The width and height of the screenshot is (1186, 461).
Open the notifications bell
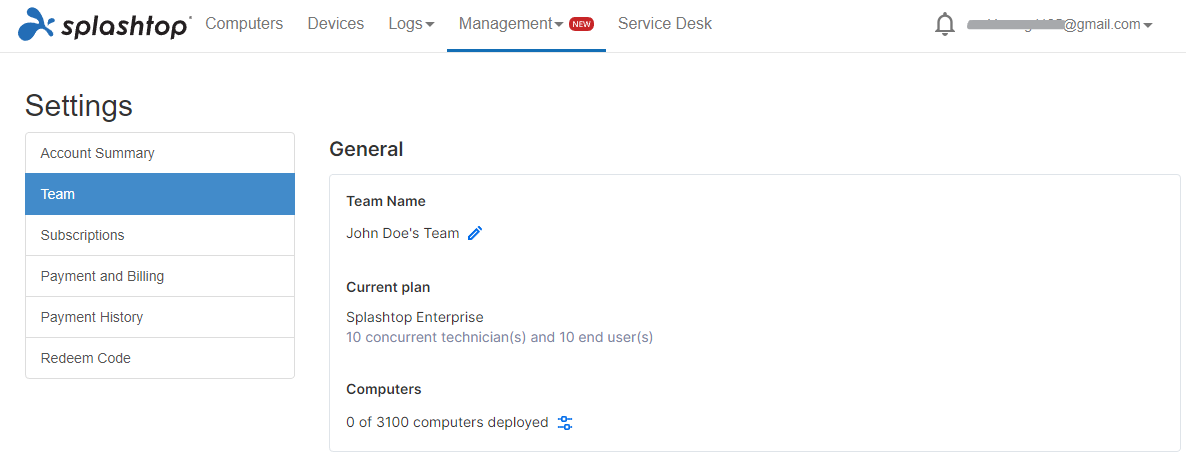(945, 24)
